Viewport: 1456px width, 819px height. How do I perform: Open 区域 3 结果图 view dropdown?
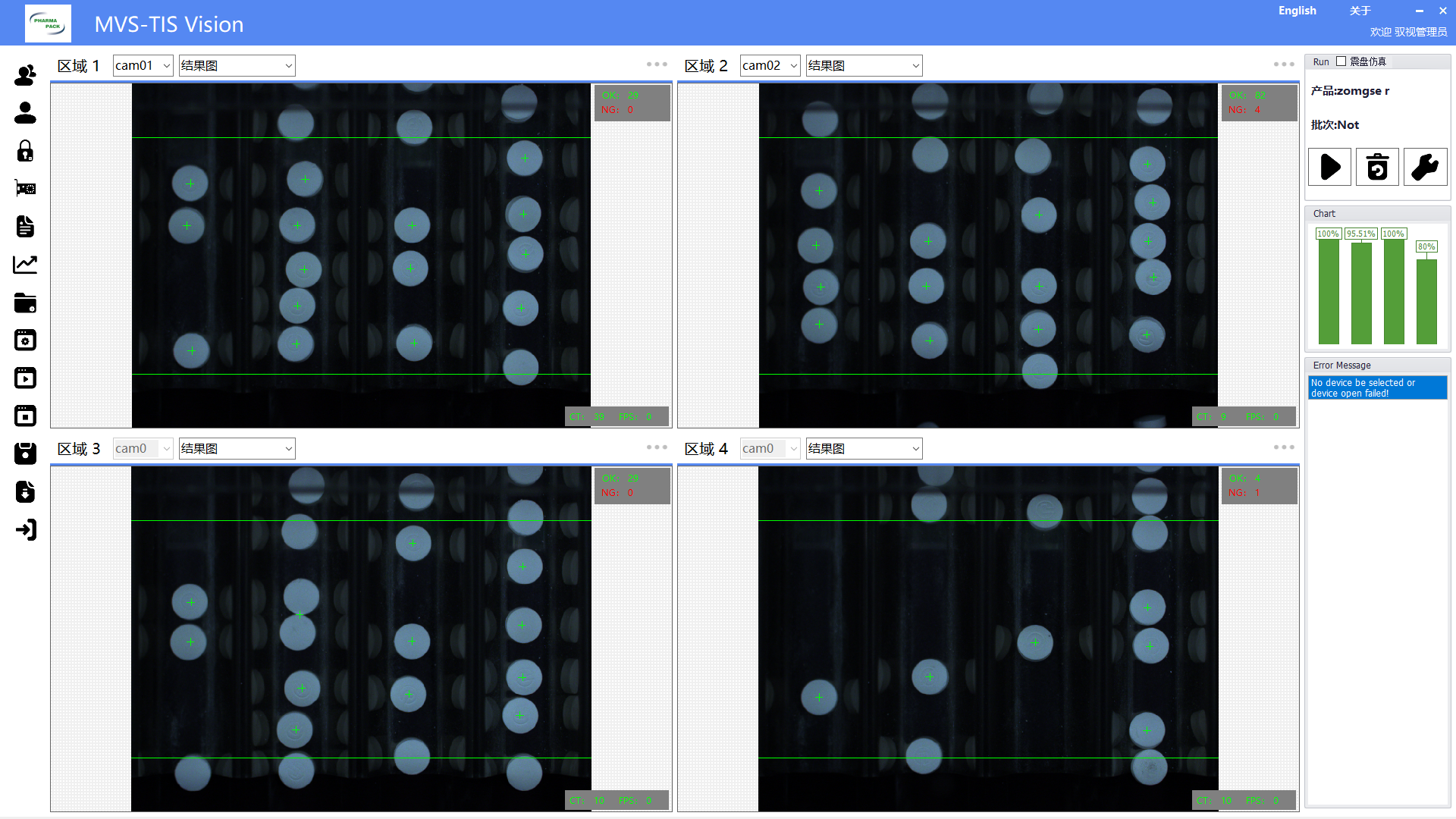(237, 449)
